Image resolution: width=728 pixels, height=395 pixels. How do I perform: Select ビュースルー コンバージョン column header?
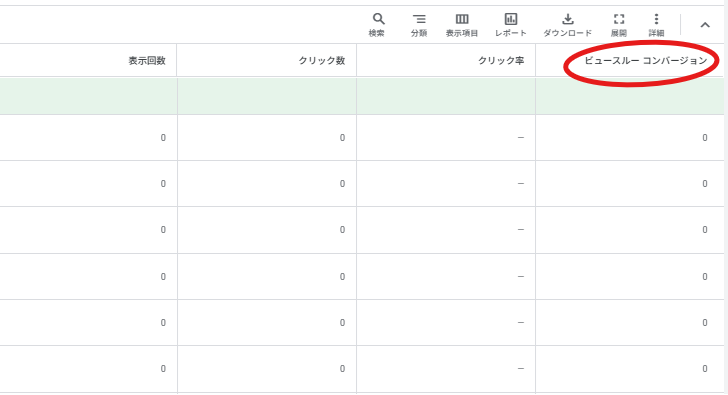pyautogui.click(x=646, y=61)
